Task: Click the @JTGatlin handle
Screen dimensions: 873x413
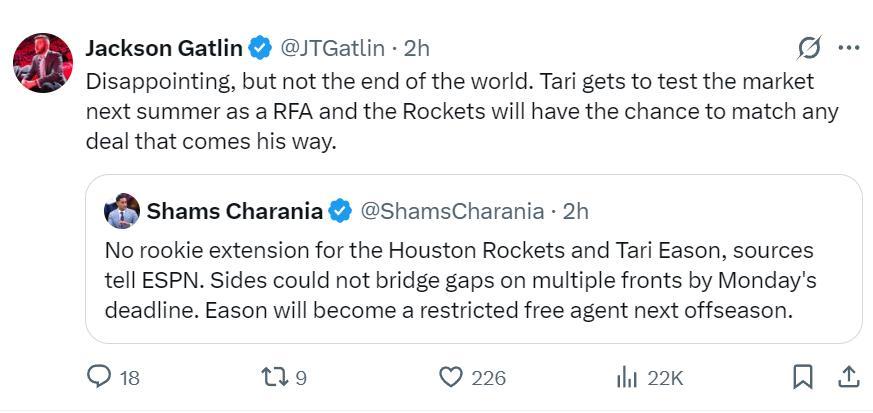Action: tap(333, 48)
